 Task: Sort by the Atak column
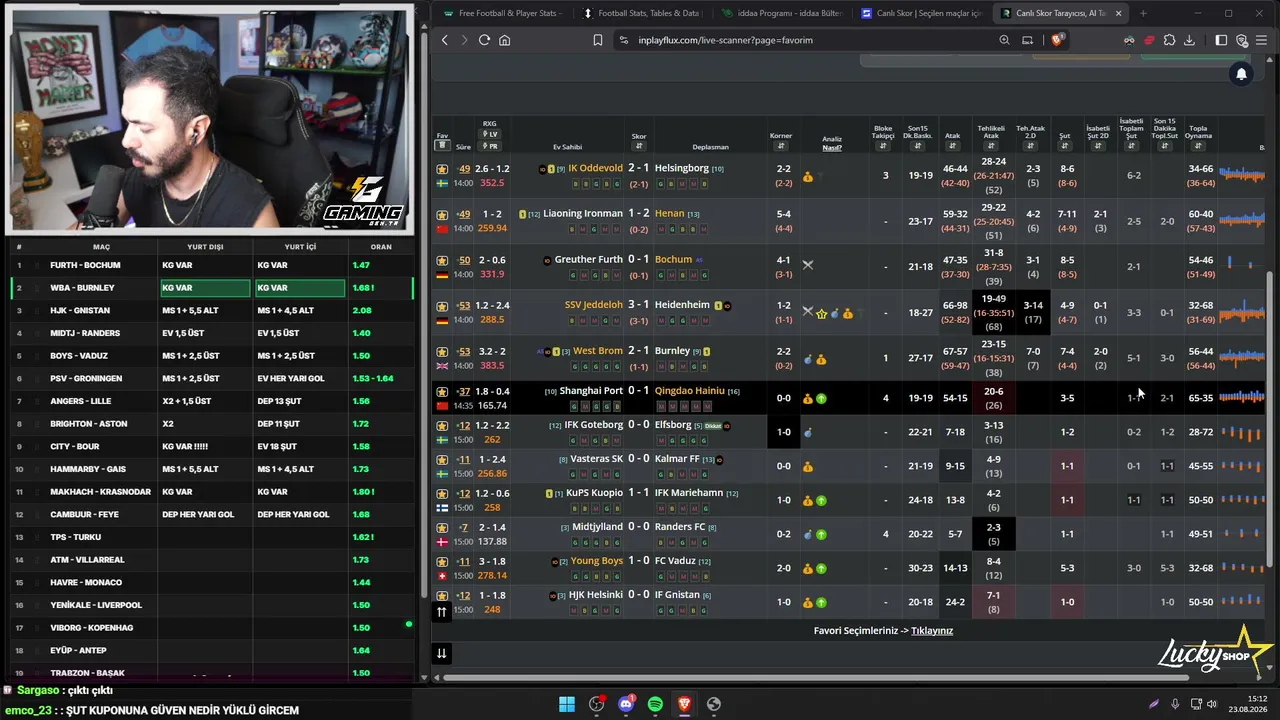coord(952,146)
